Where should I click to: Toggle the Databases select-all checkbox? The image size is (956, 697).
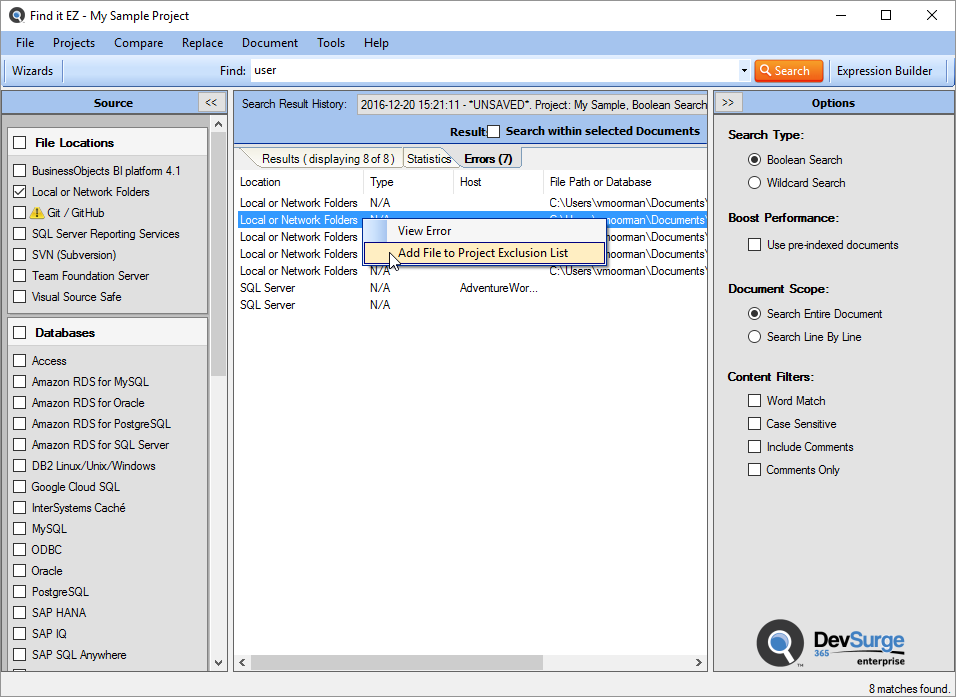coord(20,333)
